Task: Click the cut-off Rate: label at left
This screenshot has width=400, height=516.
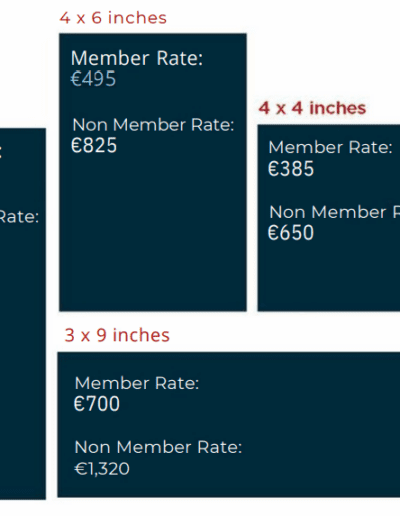Action: (19, 217)
